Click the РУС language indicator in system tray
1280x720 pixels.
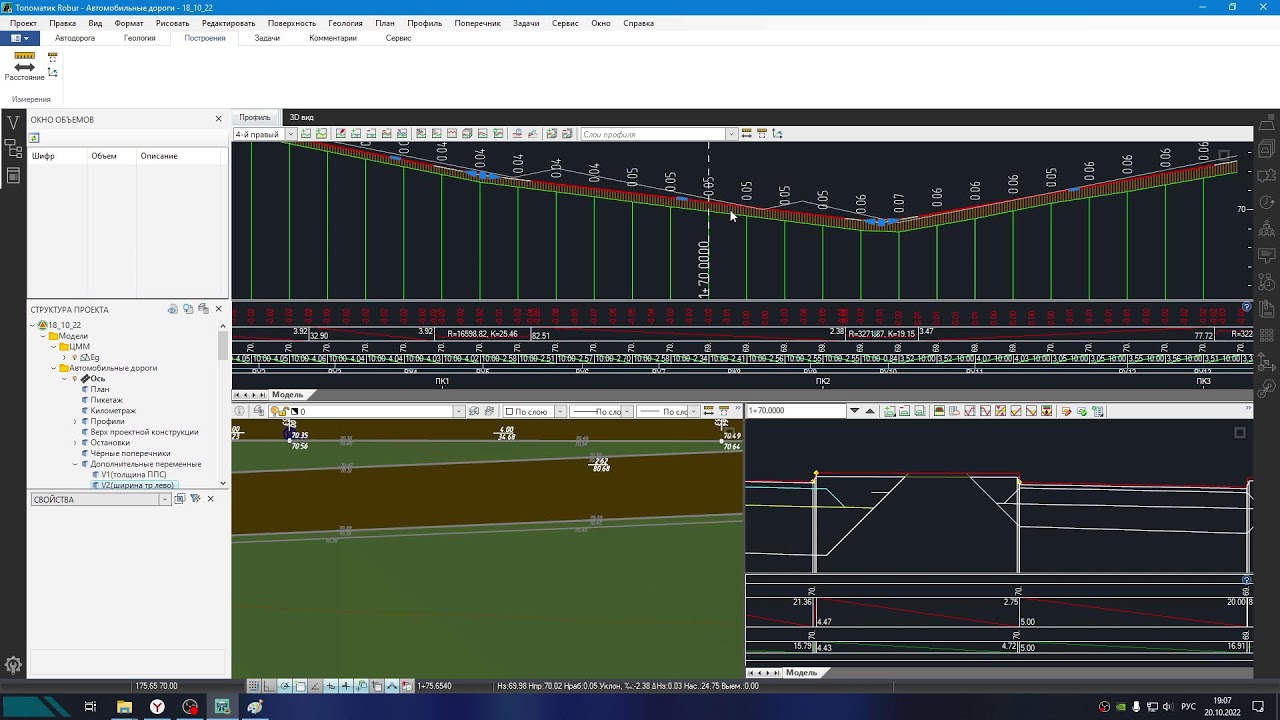point(1190,707)
